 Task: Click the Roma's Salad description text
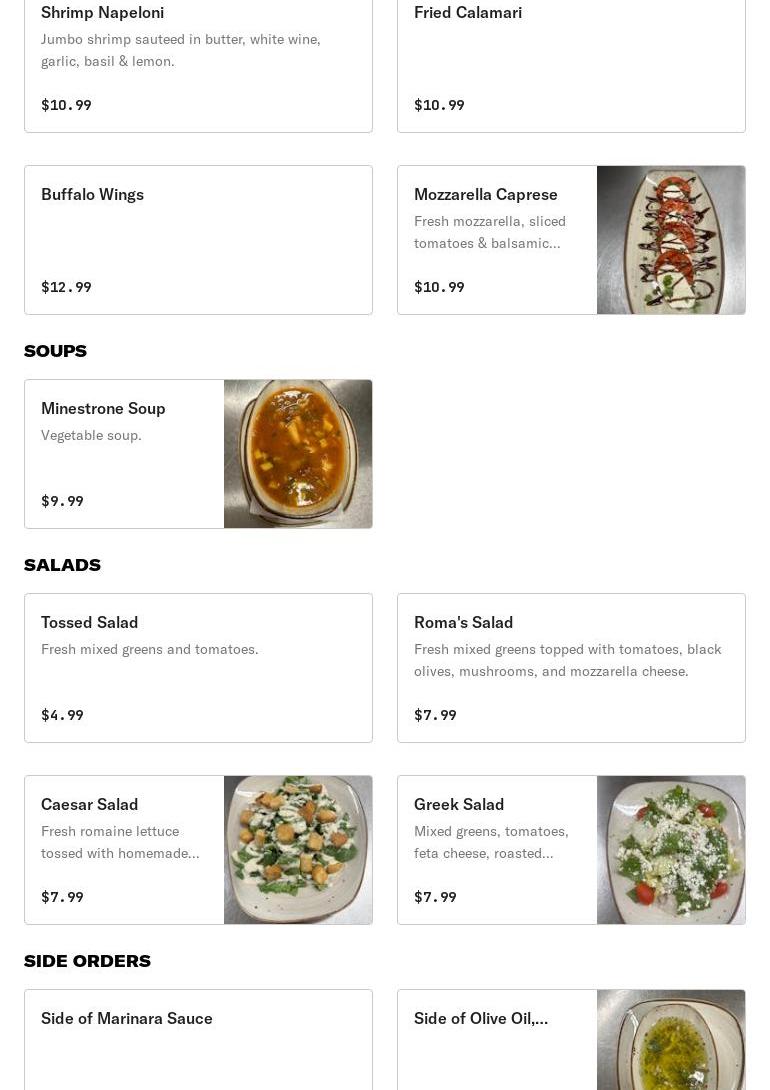567,660
